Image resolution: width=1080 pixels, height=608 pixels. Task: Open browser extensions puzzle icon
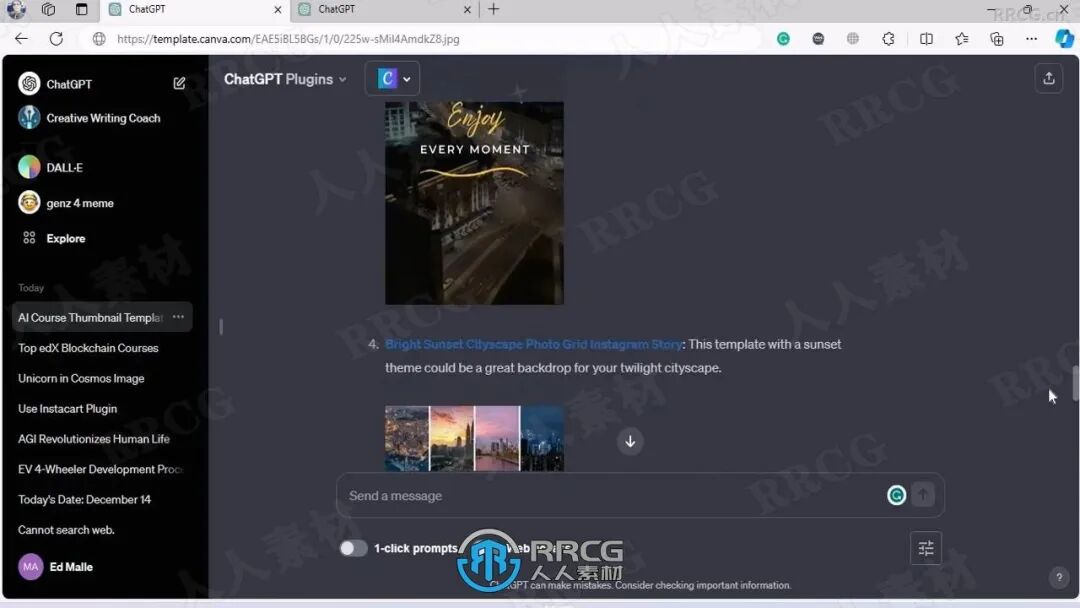[889, 39]
